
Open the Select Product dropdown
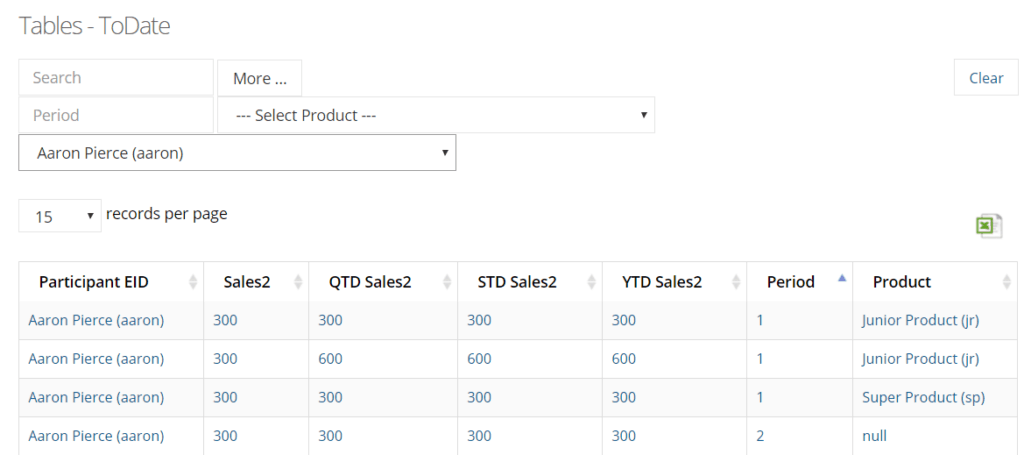[436, 116]
